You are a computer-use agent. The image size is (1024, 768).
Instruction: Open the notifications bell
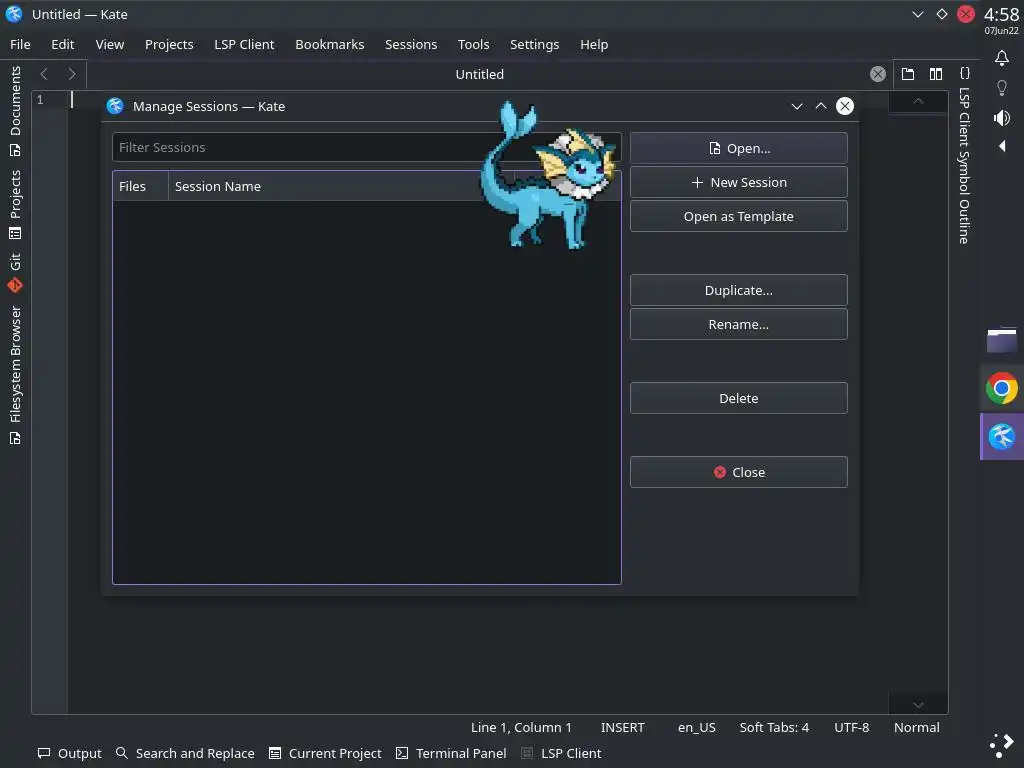coord(1002,58)
